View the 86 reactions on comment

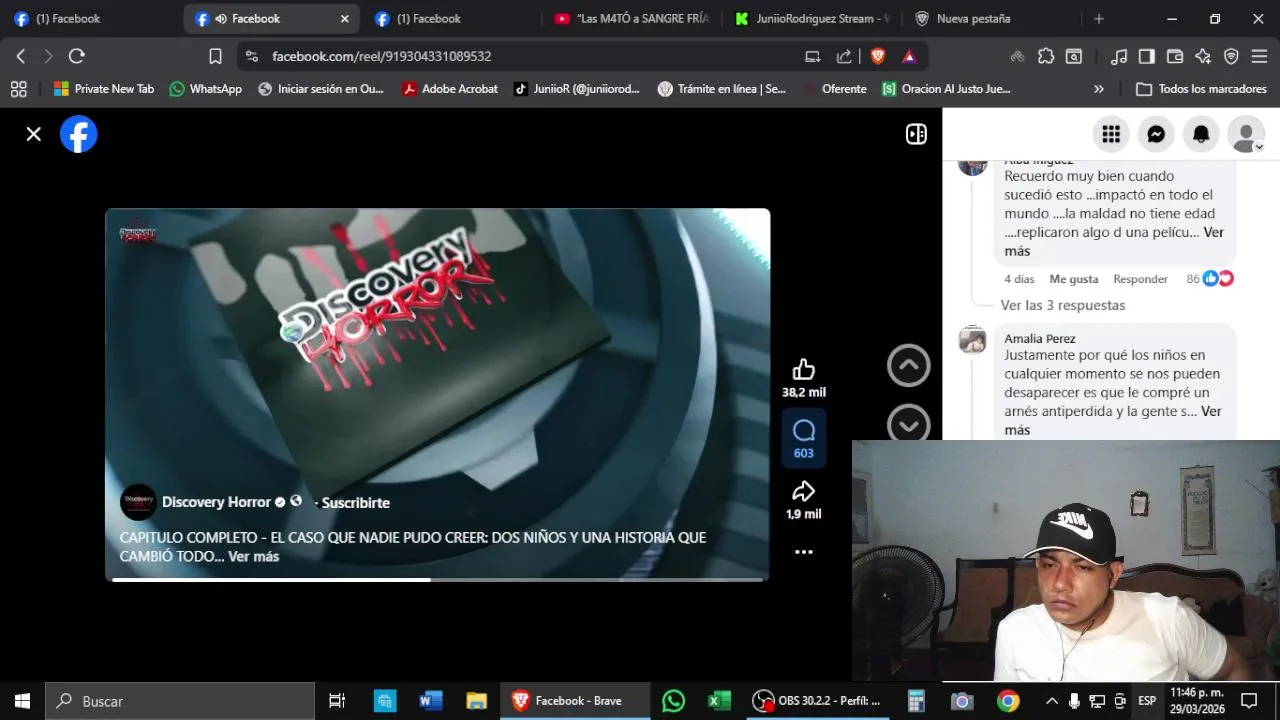point(1210,279)
